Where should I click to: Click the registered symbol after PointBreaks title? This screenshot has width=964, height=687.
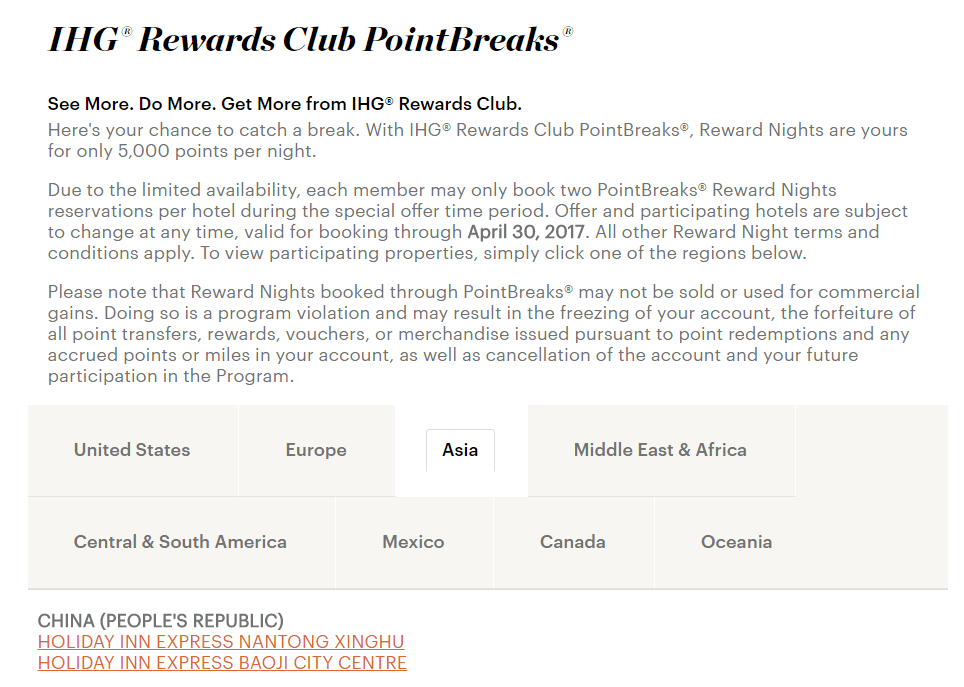pos(568,31)
